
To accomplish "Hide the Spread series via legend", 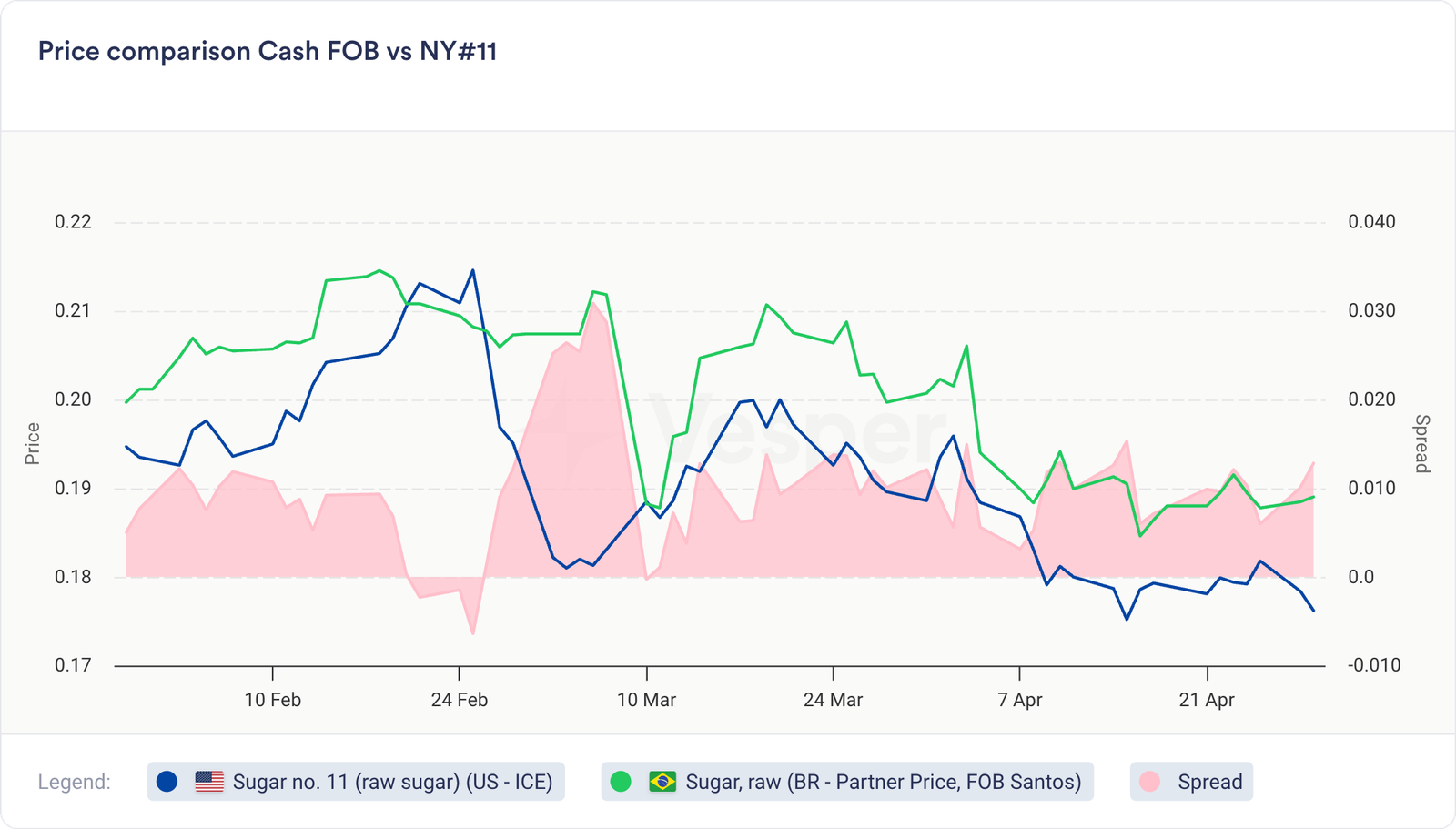I will [x=1209, y=782].
